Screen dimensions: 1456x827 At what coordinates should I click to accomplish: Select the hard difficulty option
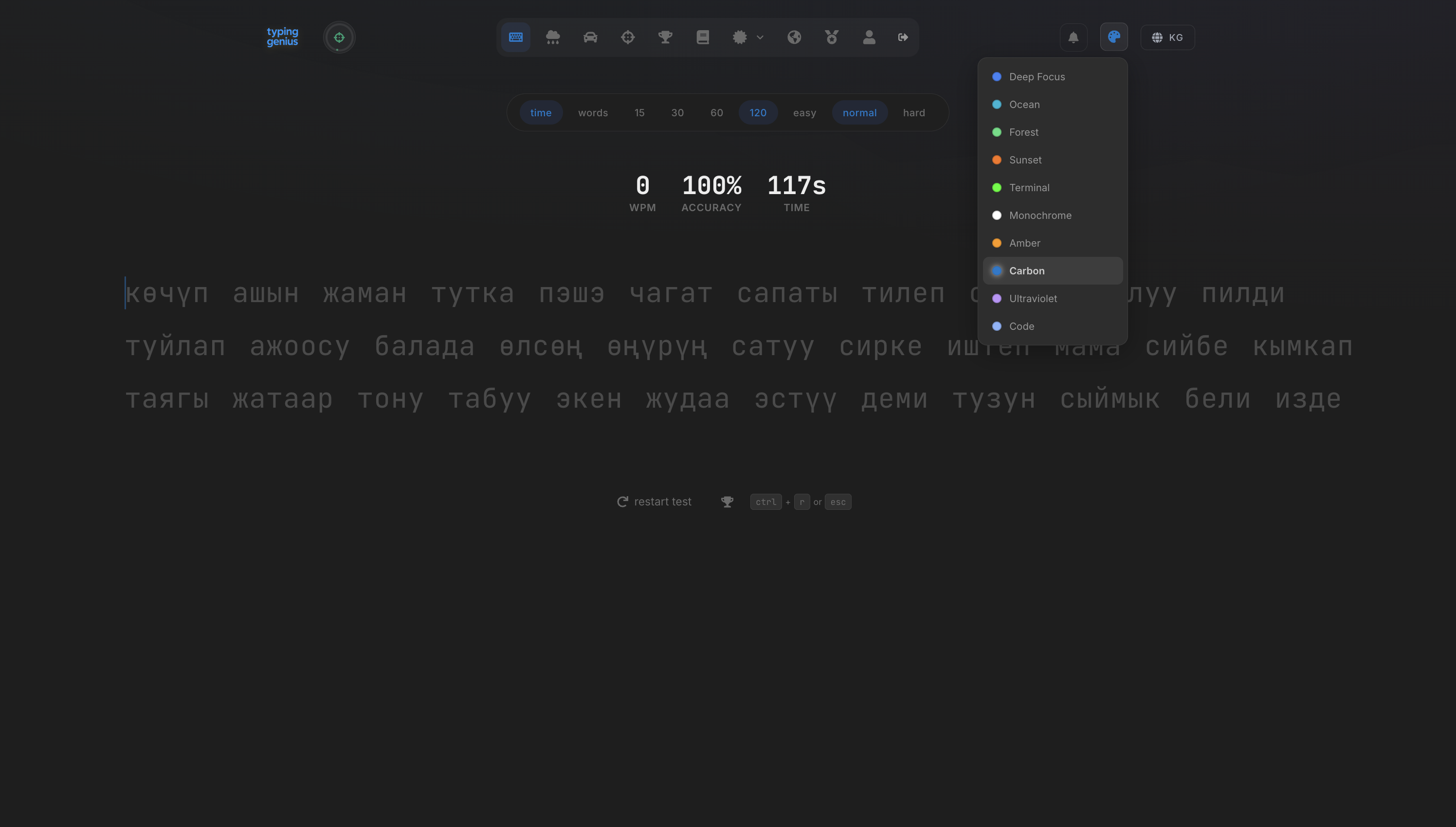[913, 112]
